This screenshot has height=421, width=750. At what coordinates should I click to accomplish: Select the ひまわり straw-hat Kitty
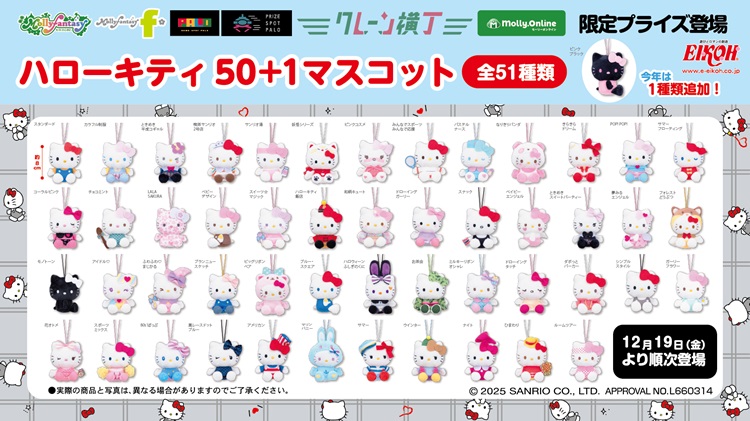point(533,359)
